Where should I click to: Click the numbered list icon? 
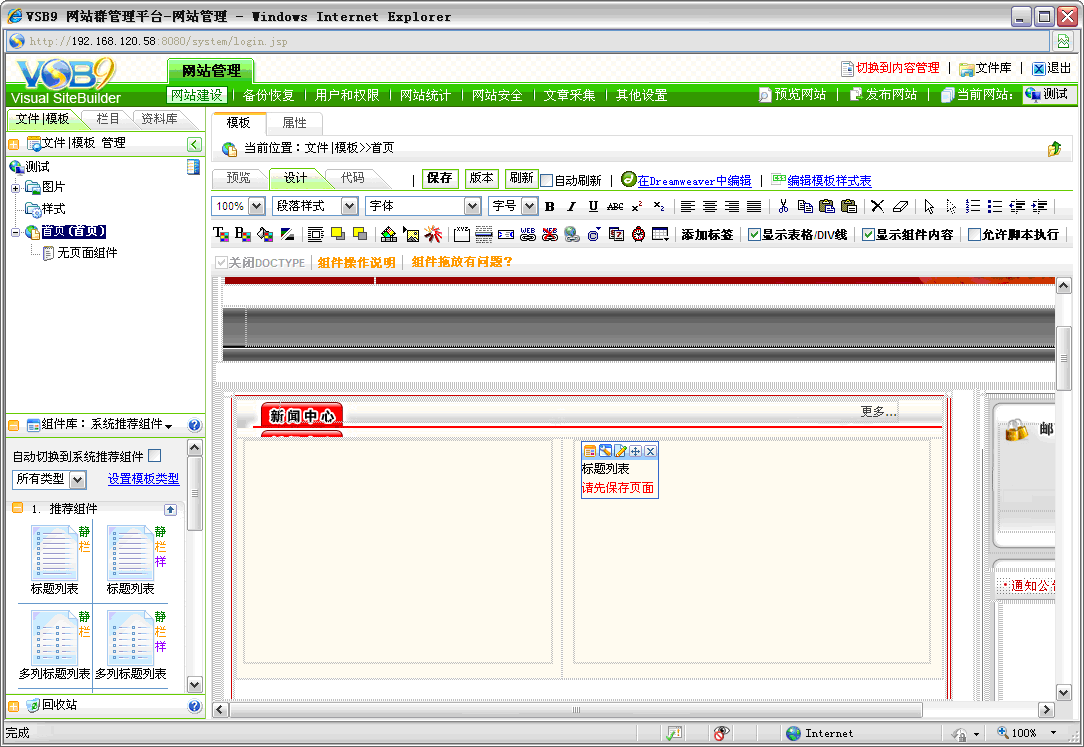pyautogui.click(x=973, y=206)
